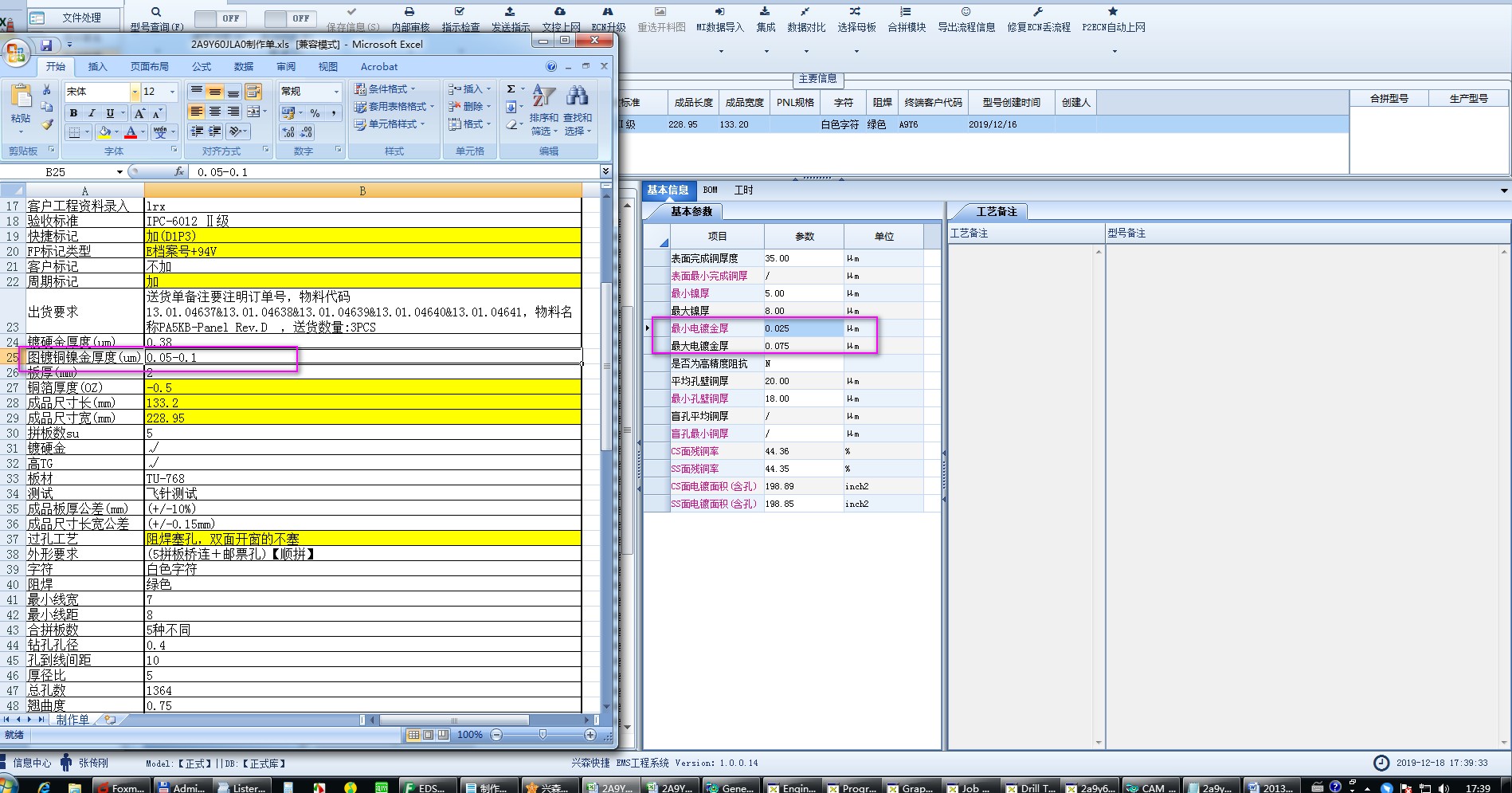This screenshot has height=793, width=1512.
Task: Toggle middle vertical alignment in Excel
Action: click(214, 92)
